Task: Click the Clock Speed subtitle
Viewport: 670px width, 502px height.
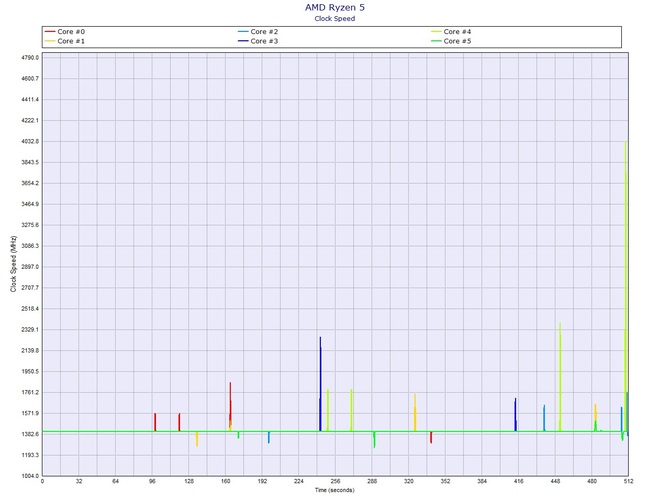Action: [335, 18]
